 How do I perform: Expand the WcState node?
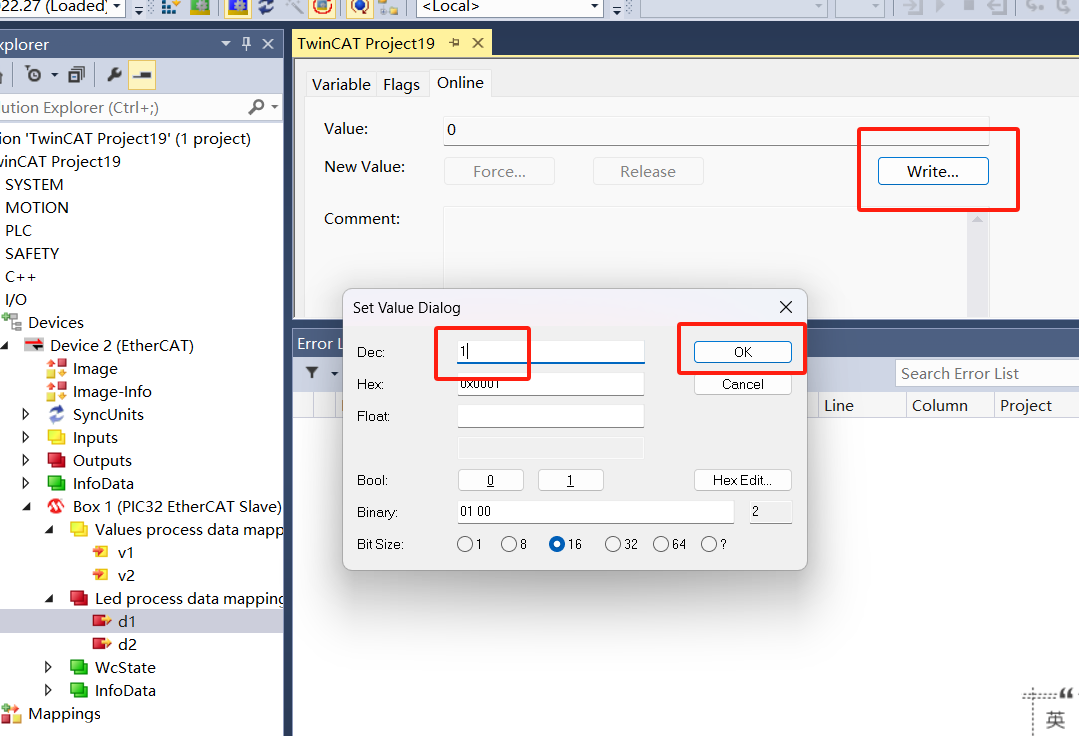pos(48,667)
